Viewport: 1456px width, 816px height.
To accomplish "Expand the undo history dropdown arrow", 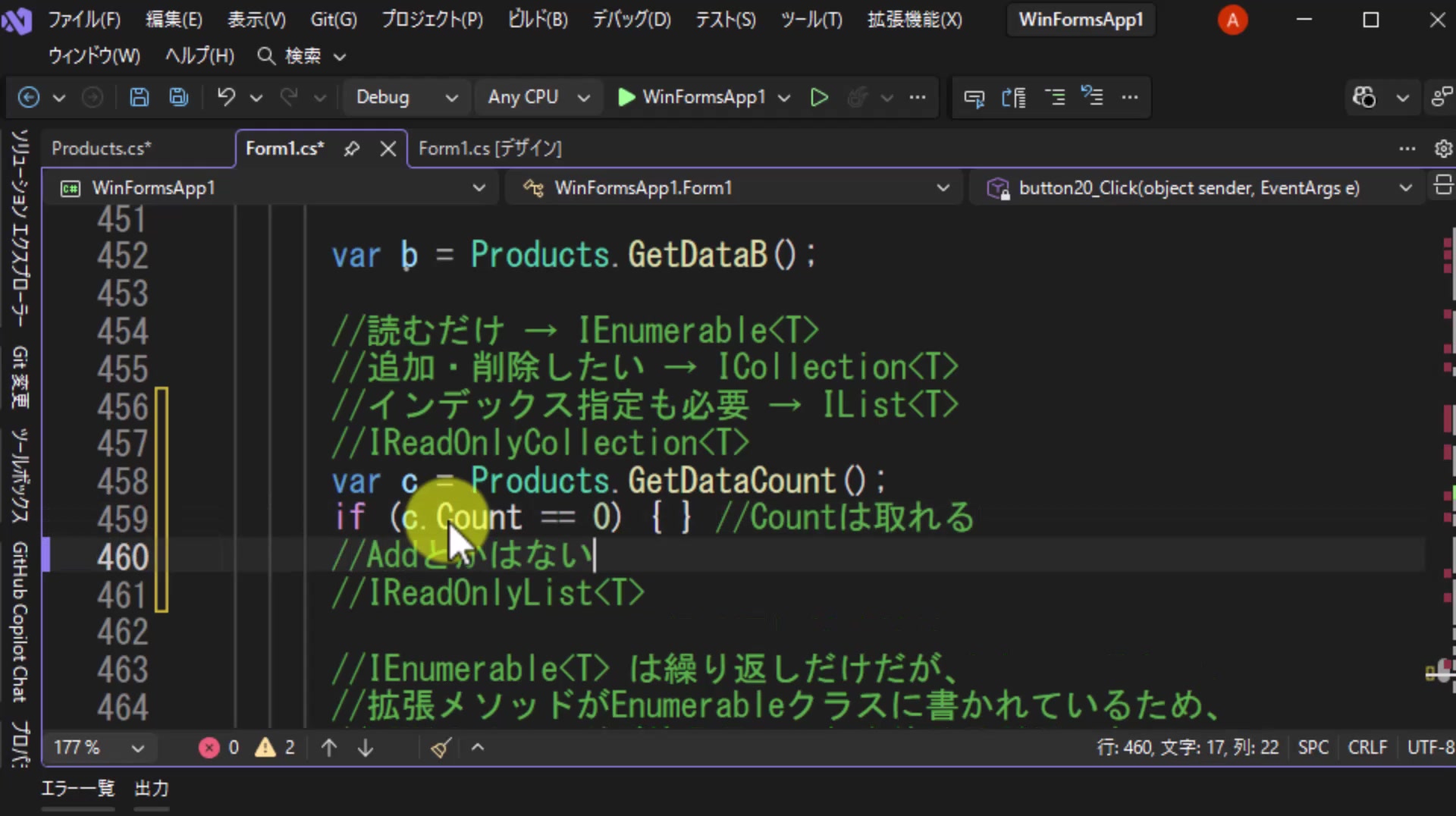I will [256, 98].
